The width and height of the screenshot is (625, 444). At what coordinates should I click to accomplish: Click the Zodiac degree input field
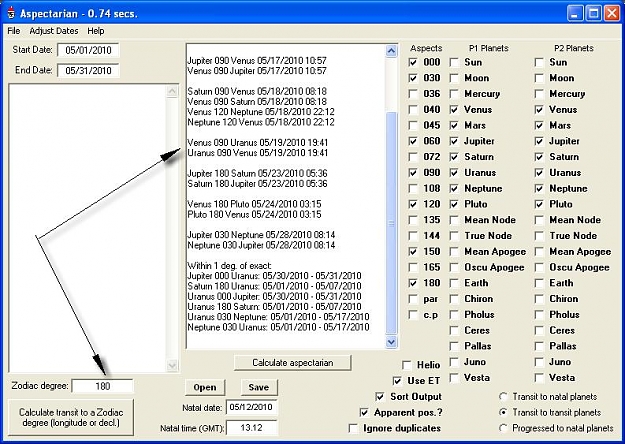pos(102,386)
